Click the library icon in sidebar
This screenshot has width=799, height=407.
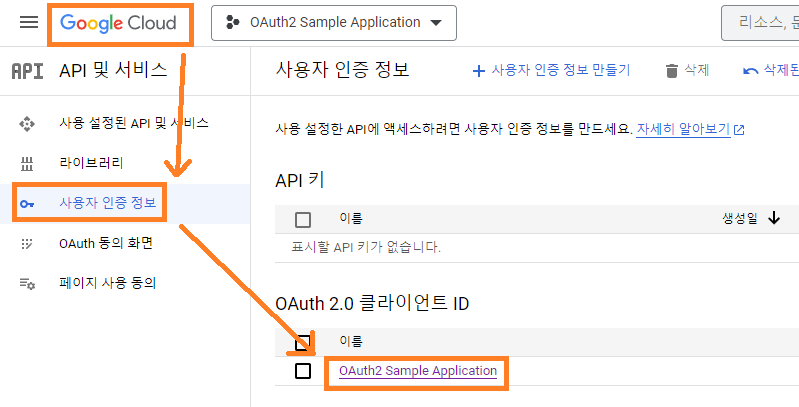(26, 164)
